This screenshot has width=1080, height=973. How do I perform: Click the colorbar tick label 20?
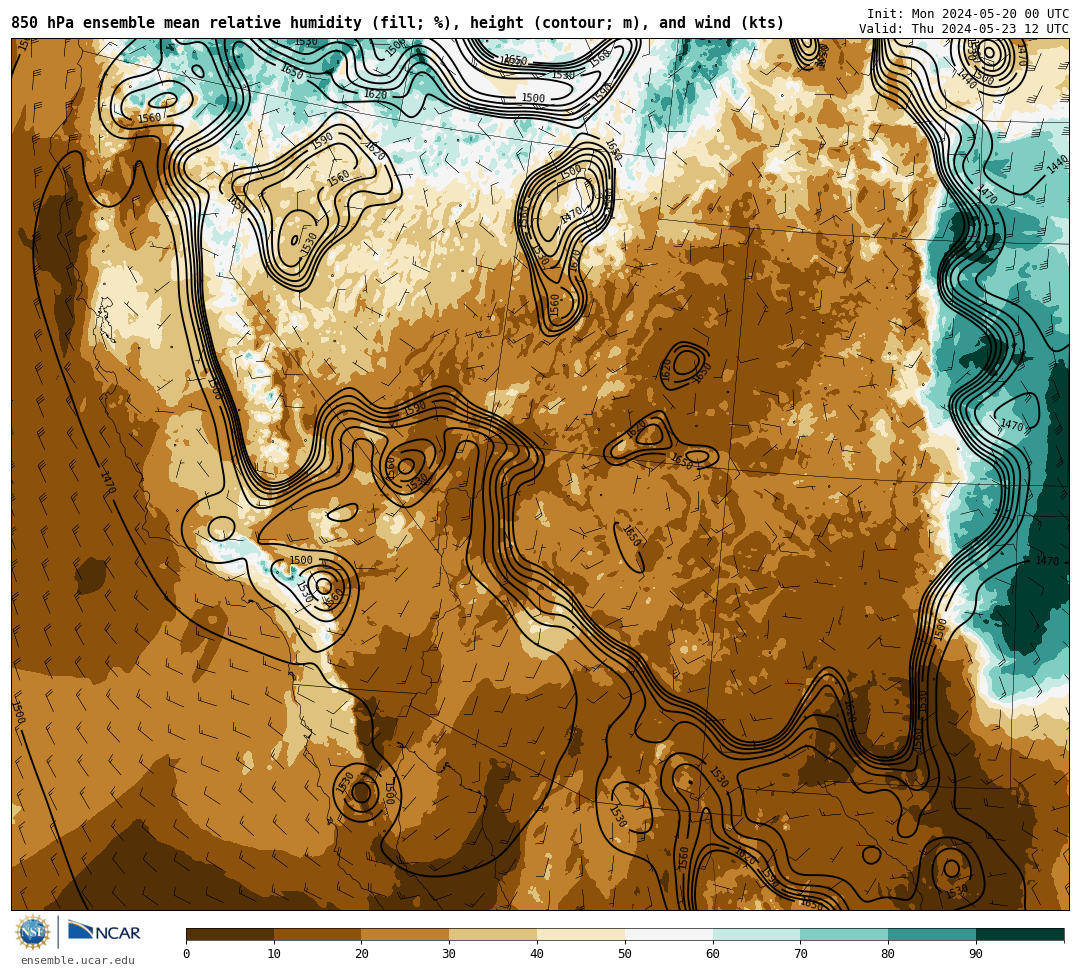[362, 954]
